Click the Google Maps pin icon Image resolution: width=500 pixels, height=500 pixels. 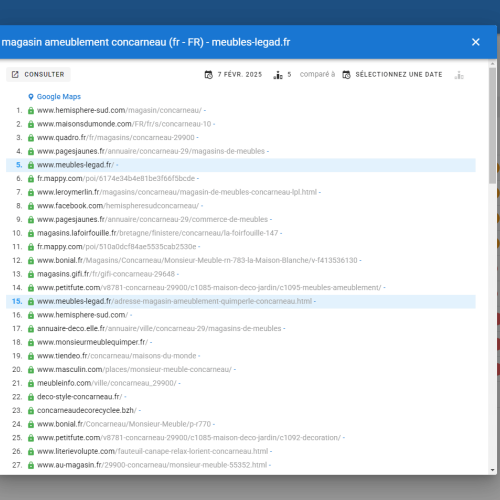31,97
